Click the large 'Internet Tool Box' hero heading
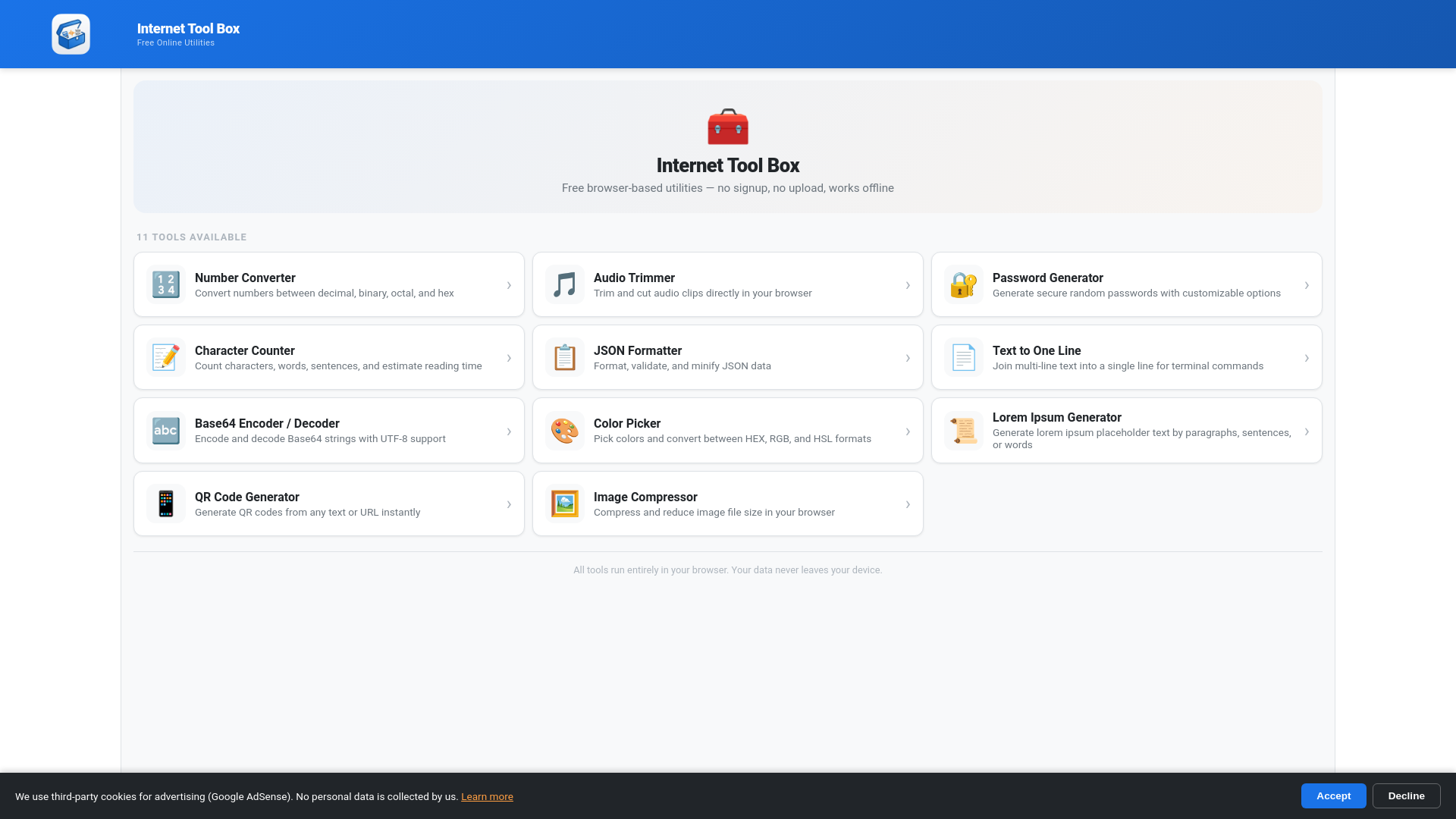The height and width of the screenshot is (819, 1456). 728,165
